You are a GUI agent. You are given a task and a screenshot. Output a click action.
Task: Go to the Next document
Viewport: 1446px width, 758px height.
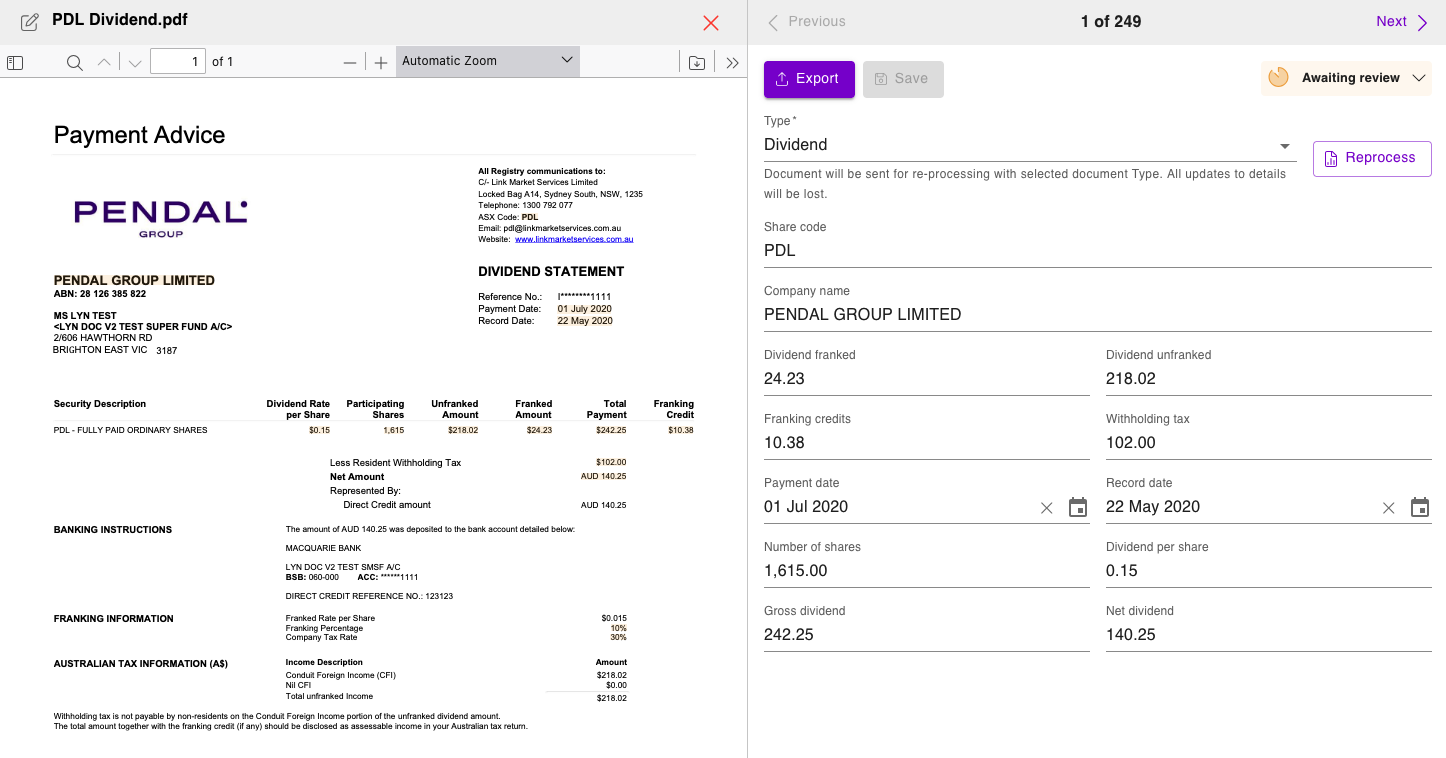[1402, 21]
